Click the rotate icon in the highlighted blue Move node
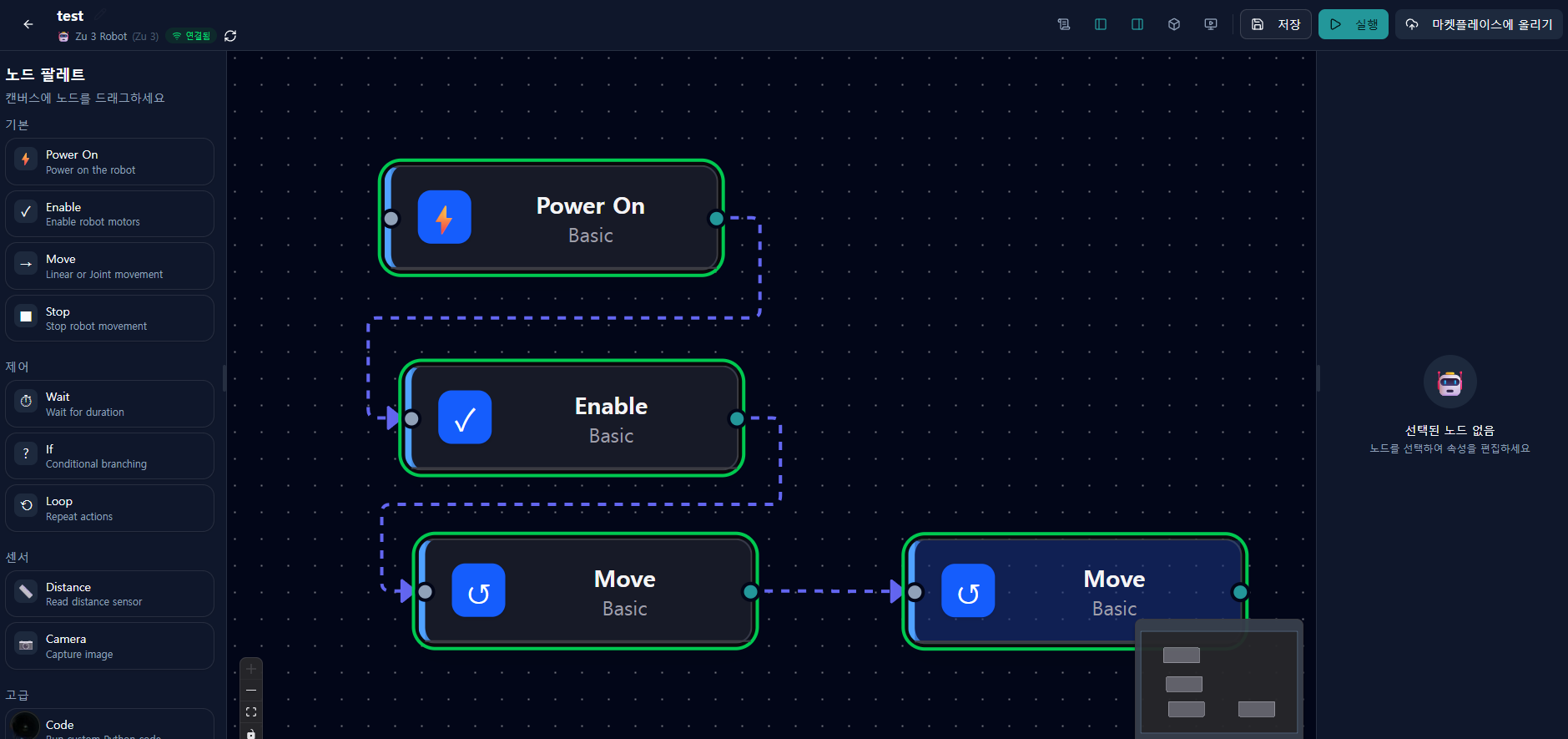 (x=968, y=591)
